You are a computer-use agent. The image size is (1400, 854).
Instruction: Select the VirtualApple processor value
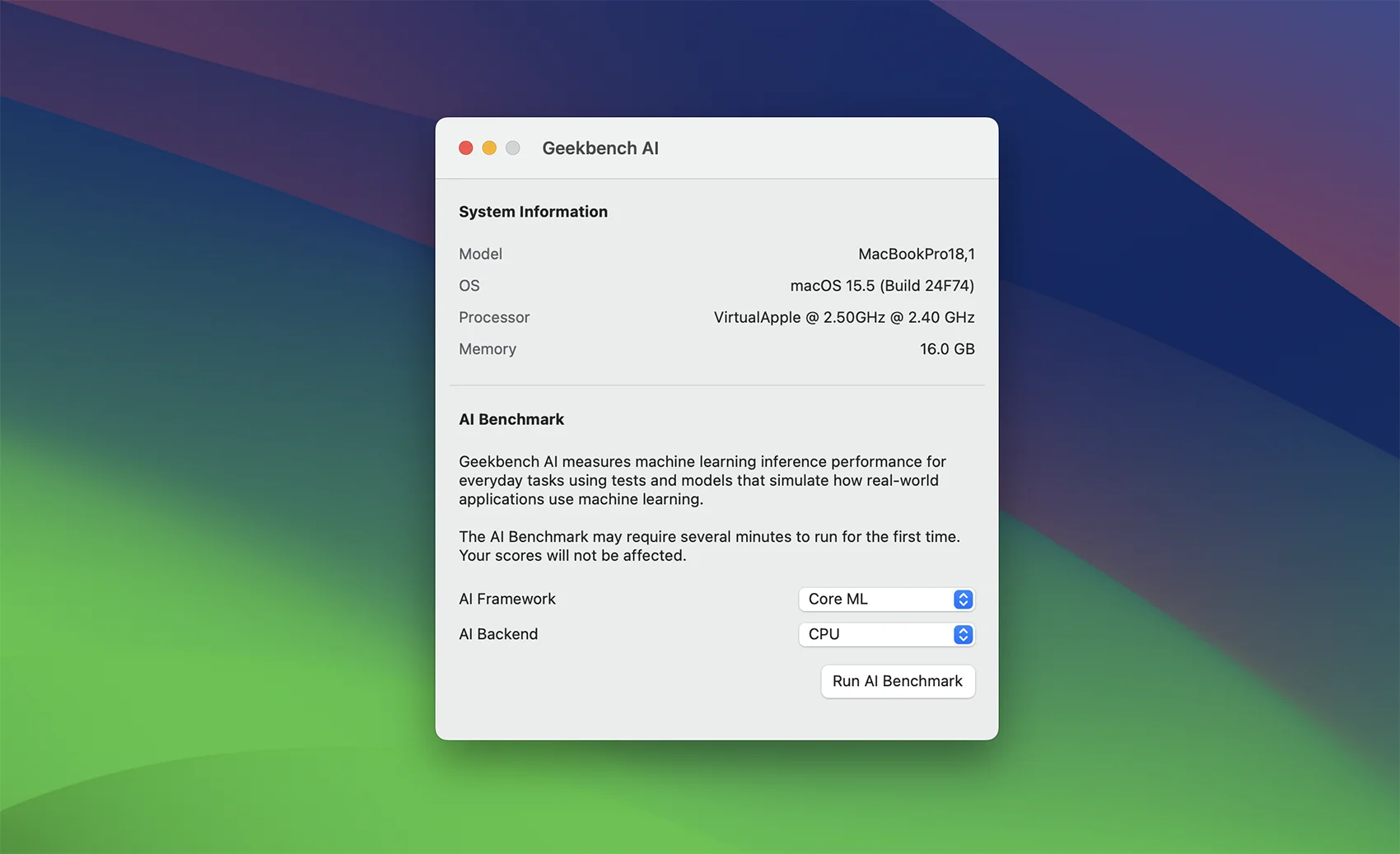pos(844,317)
